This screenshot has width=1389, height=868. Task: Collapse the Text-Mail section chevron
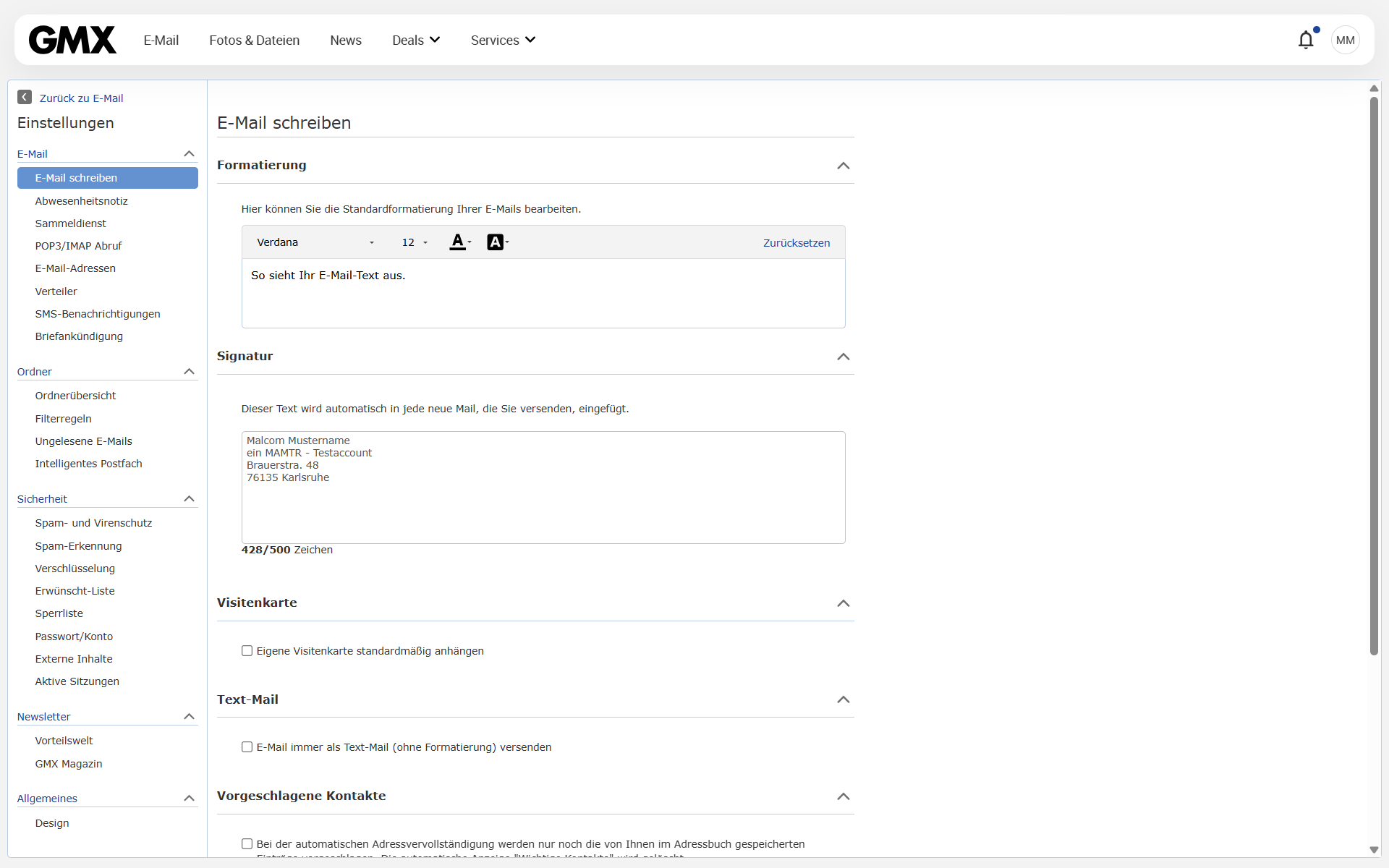[843, 699]
